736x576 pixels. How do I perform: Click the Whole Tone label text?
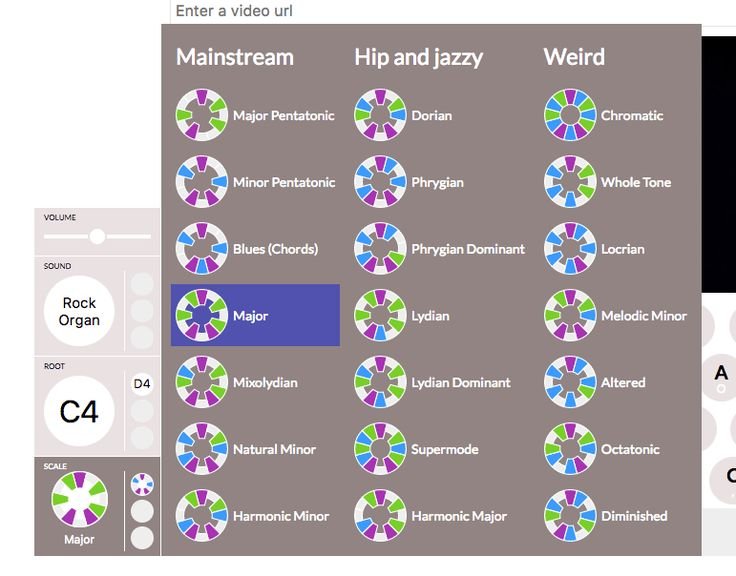point(636,182)
